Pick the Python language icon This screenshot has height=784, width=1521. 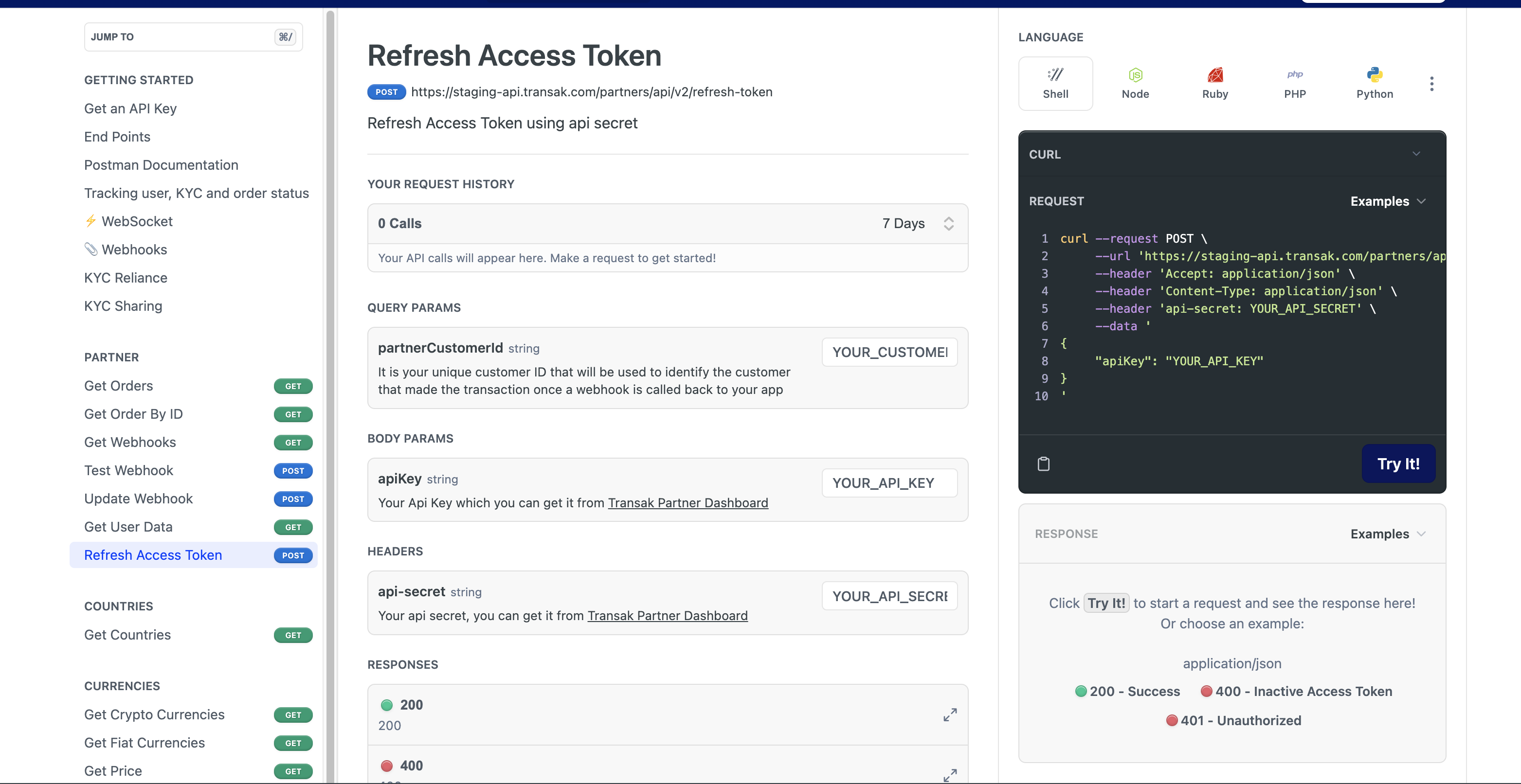tap(1374, 83)
